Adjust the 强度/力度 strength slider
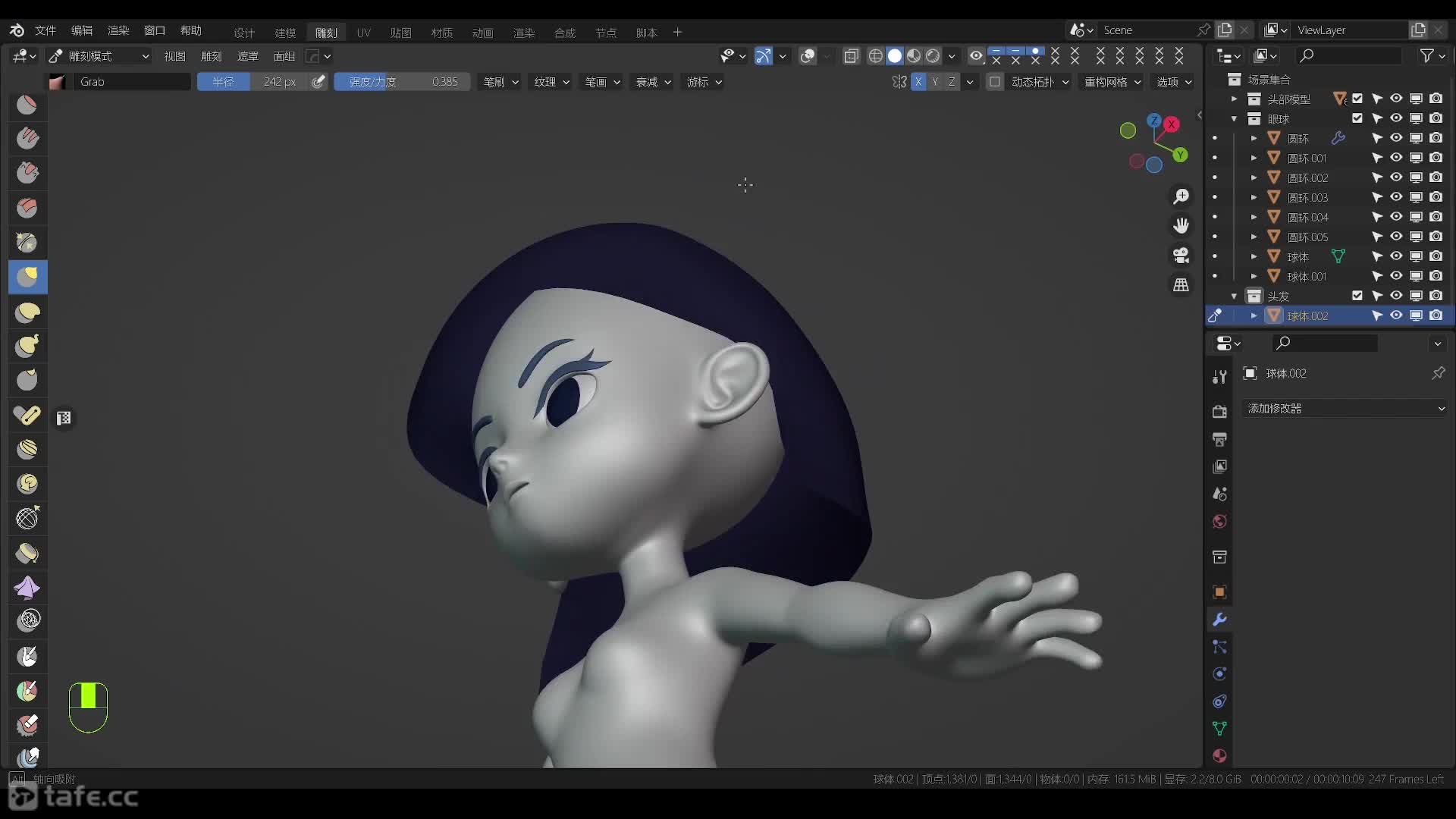Screen dimensions: 1456x819 (x=402, y=82)
